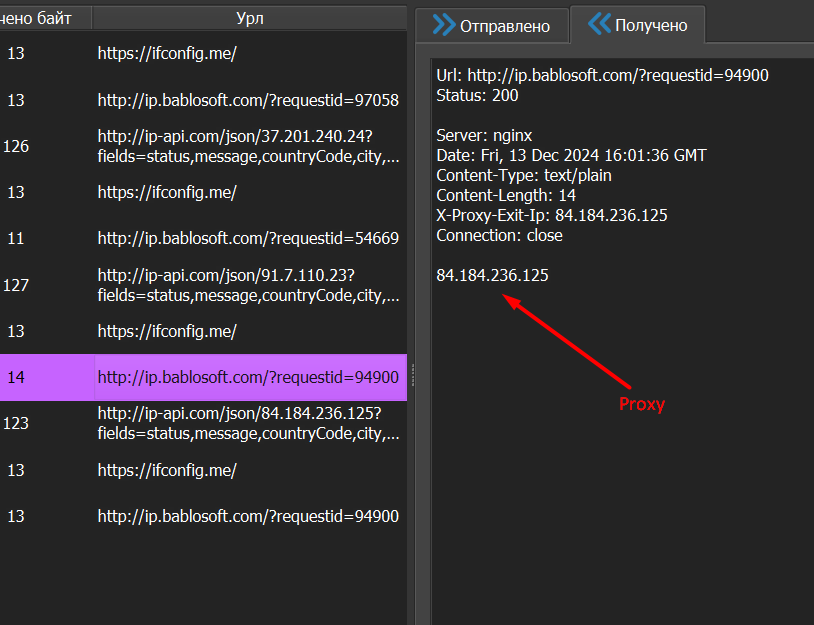
Task: Select topmost ifconfig.me row in list
Action: coord(167,54)
